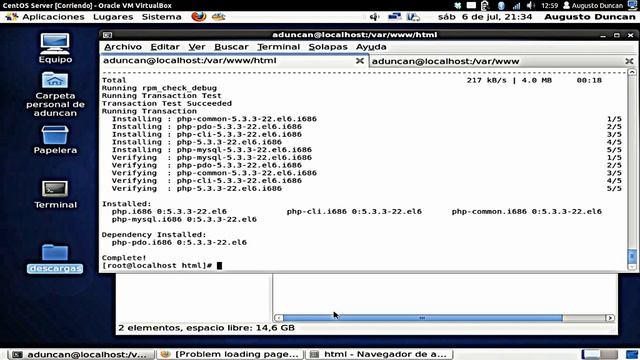Click file browser scrollbar right arrow
Image resolution: width=640 pixels, height=360 pixels.
tap(610, 318)
